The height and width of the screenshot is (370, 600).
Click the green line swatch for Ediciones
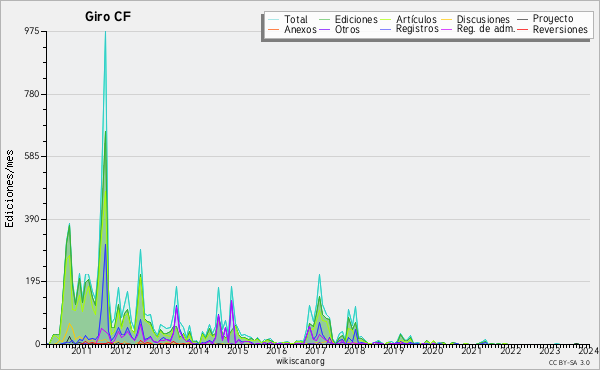tap(324, 20)
